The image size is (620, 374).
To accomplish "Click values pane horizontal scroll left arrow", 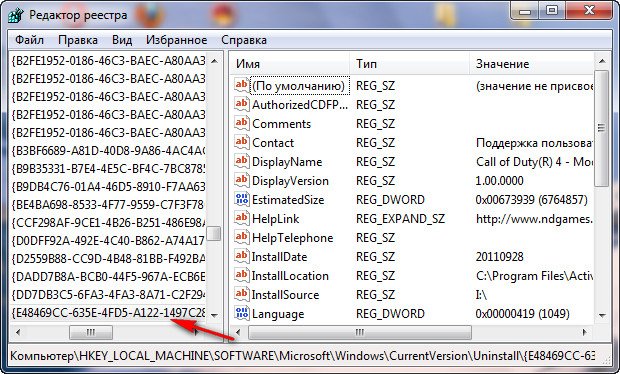I will 238,332.
